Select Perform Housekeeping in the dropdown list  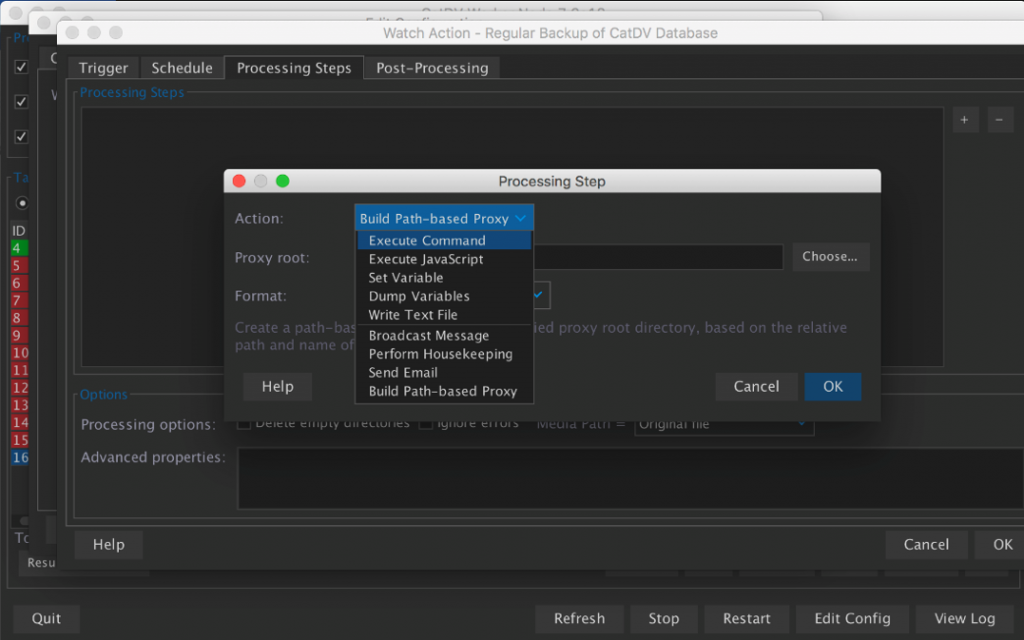click(x=440, y=354)
